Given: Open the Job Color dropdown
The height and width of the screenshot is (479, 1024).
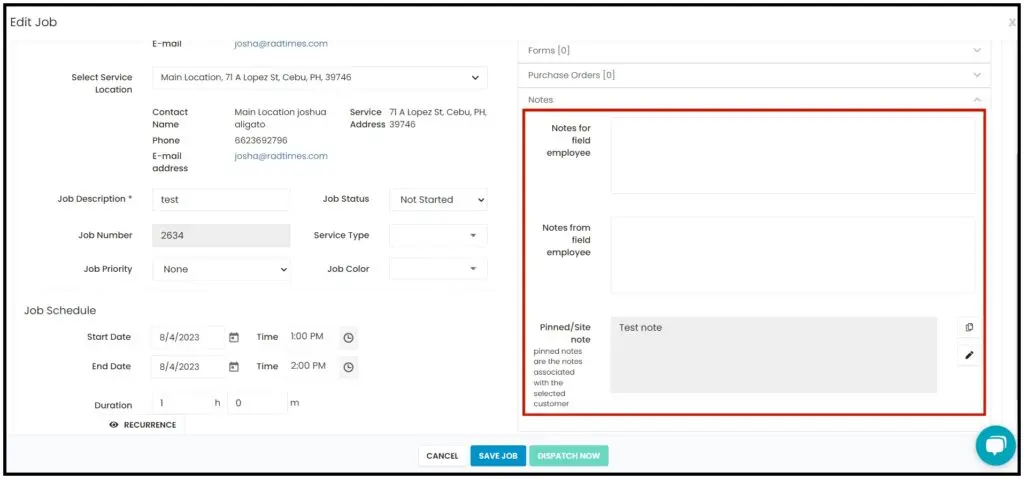Looking at the screenshot, I should 438,269.
